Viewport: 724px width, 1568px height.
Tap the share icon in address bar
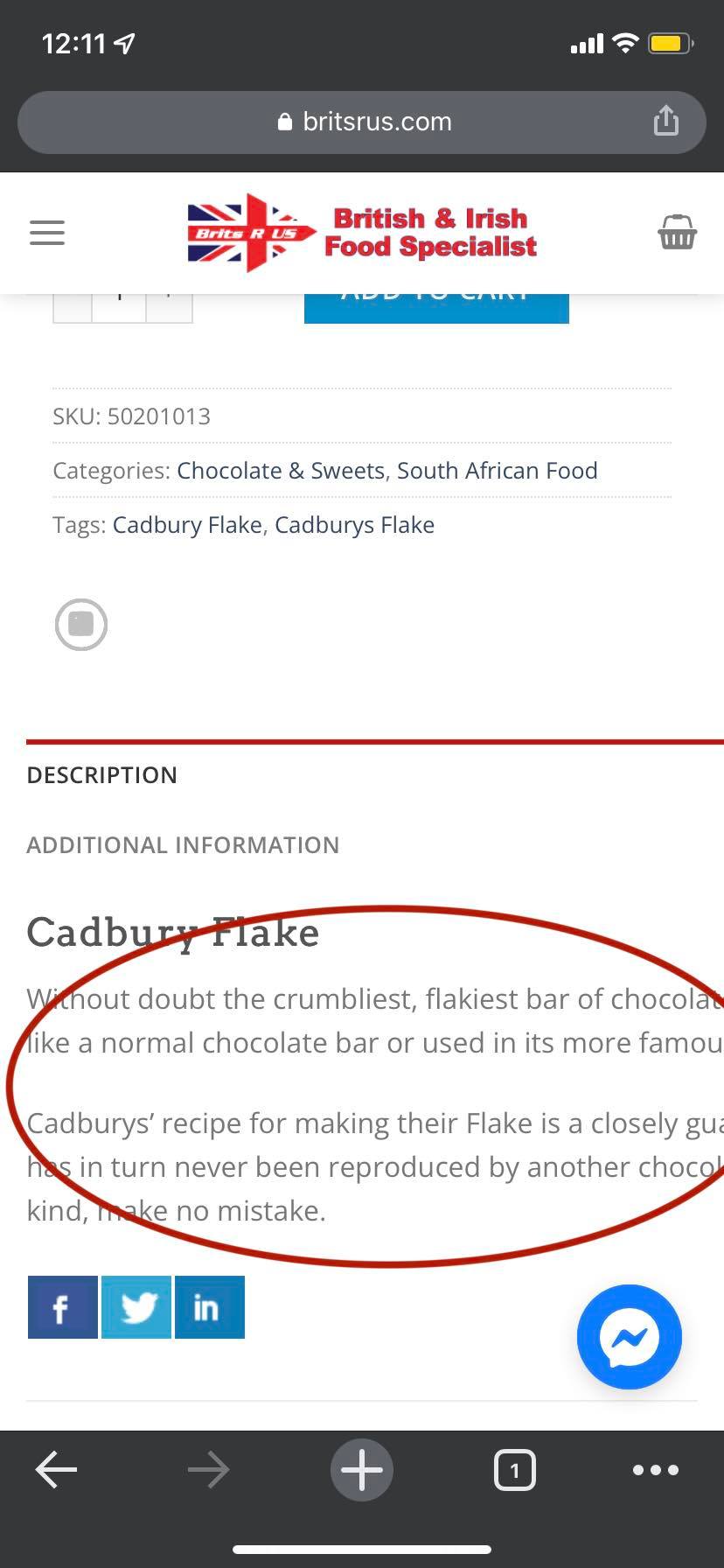[666, 121]
